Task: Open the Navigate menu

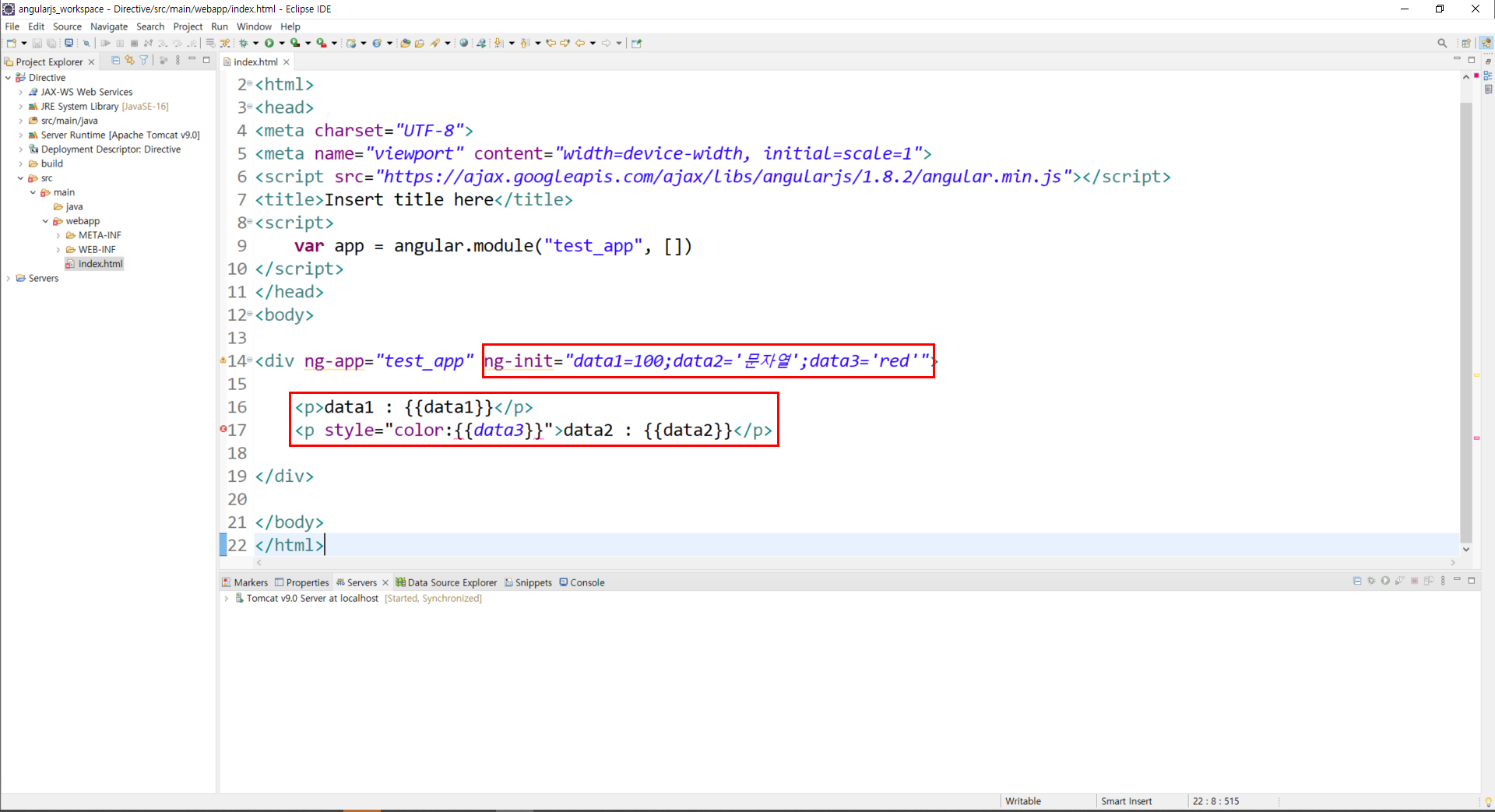Action: 109,26
